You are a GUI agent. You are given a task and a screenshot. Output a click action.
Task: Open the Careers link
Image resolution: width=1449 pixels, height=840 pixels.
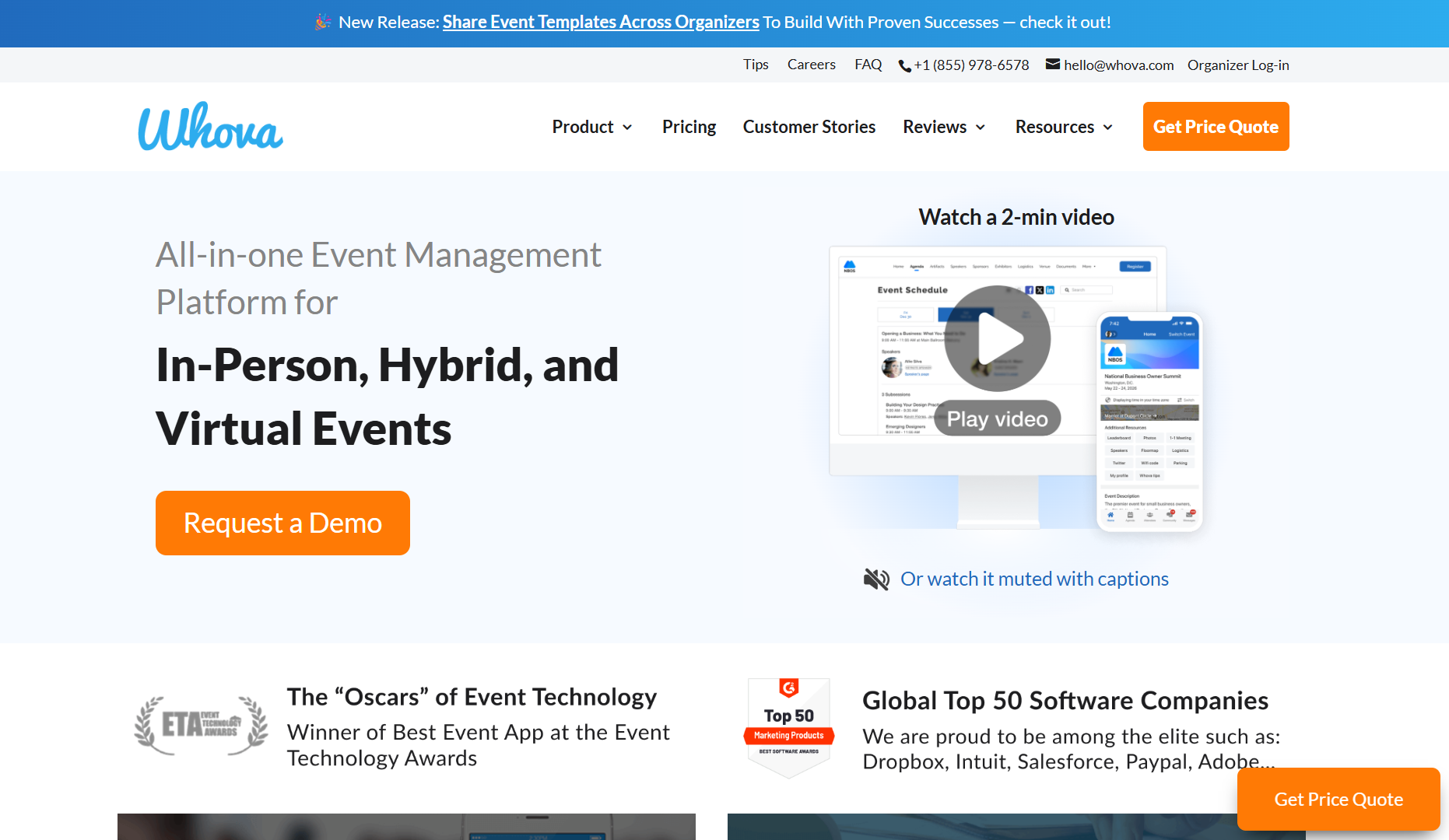(x=812, y=65)
